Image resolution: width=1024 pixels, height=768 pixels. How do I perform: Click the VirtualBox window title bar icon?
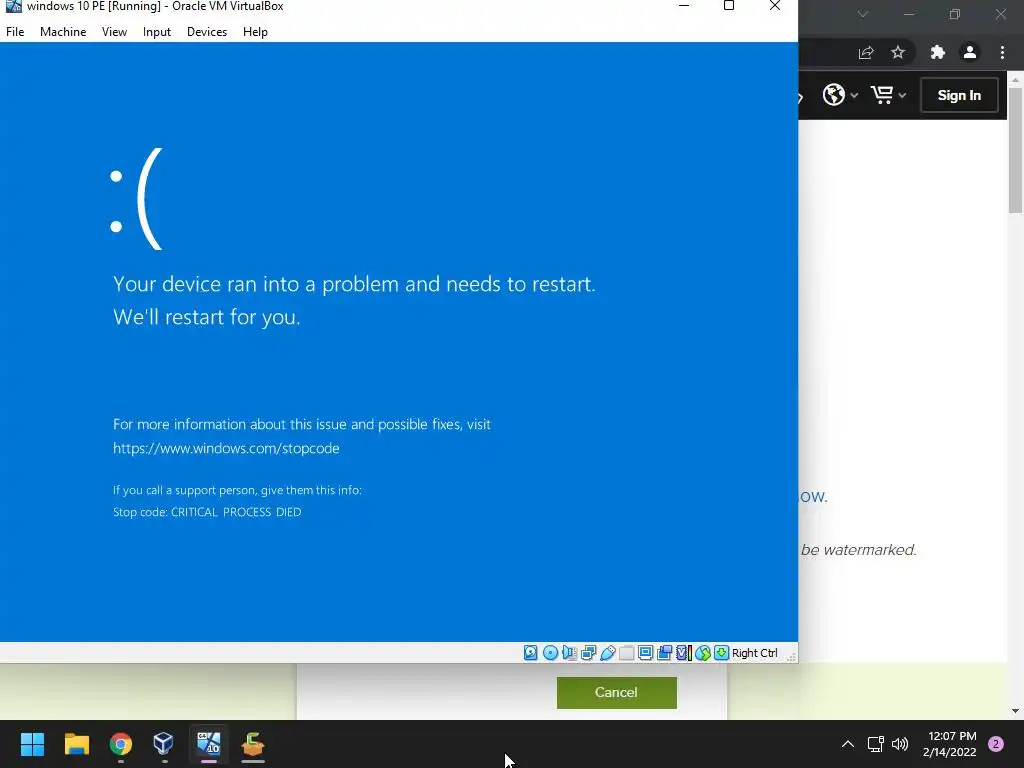tap(13, 7)
